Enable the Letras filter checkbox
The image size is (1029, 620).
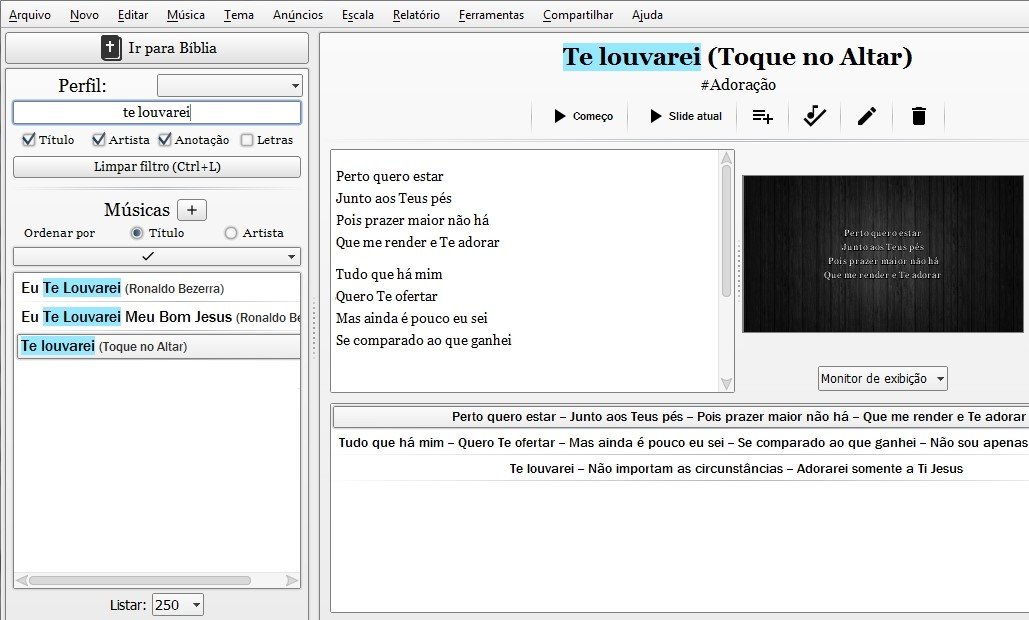coord(247,140)
